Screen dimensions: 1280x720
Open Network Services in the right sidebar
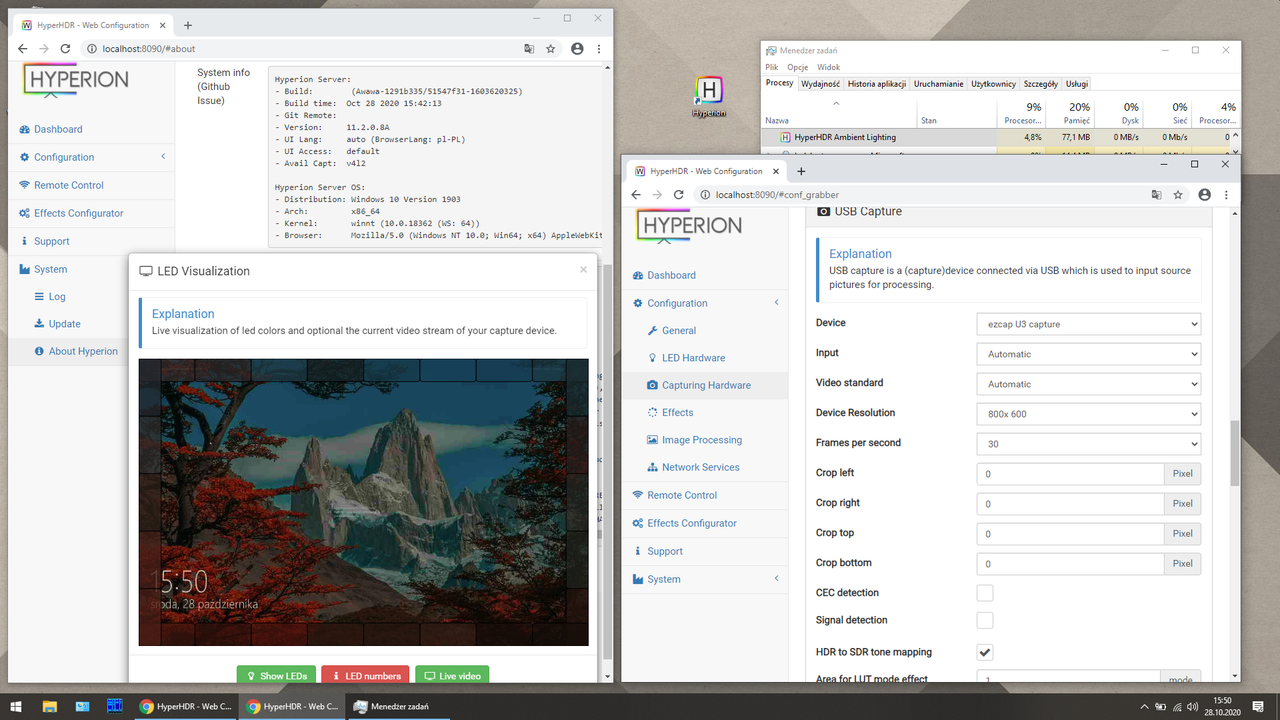701,467
